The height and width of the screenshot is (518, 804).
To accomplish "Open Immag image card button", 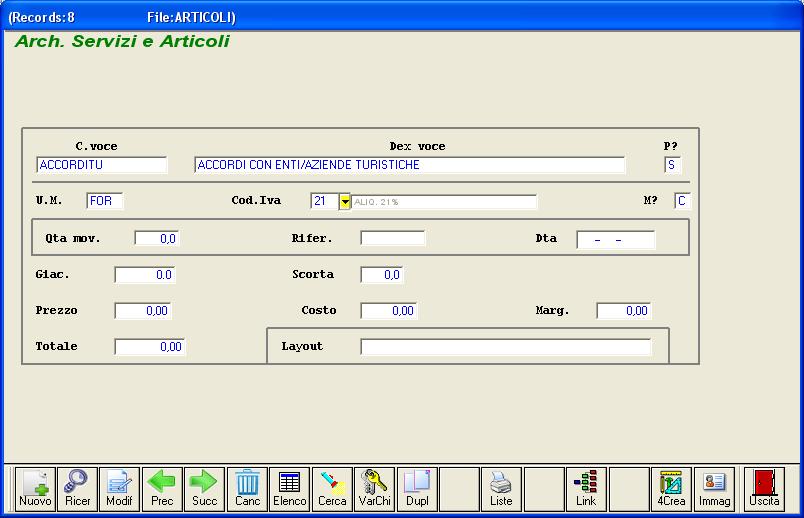I will 714,489.
